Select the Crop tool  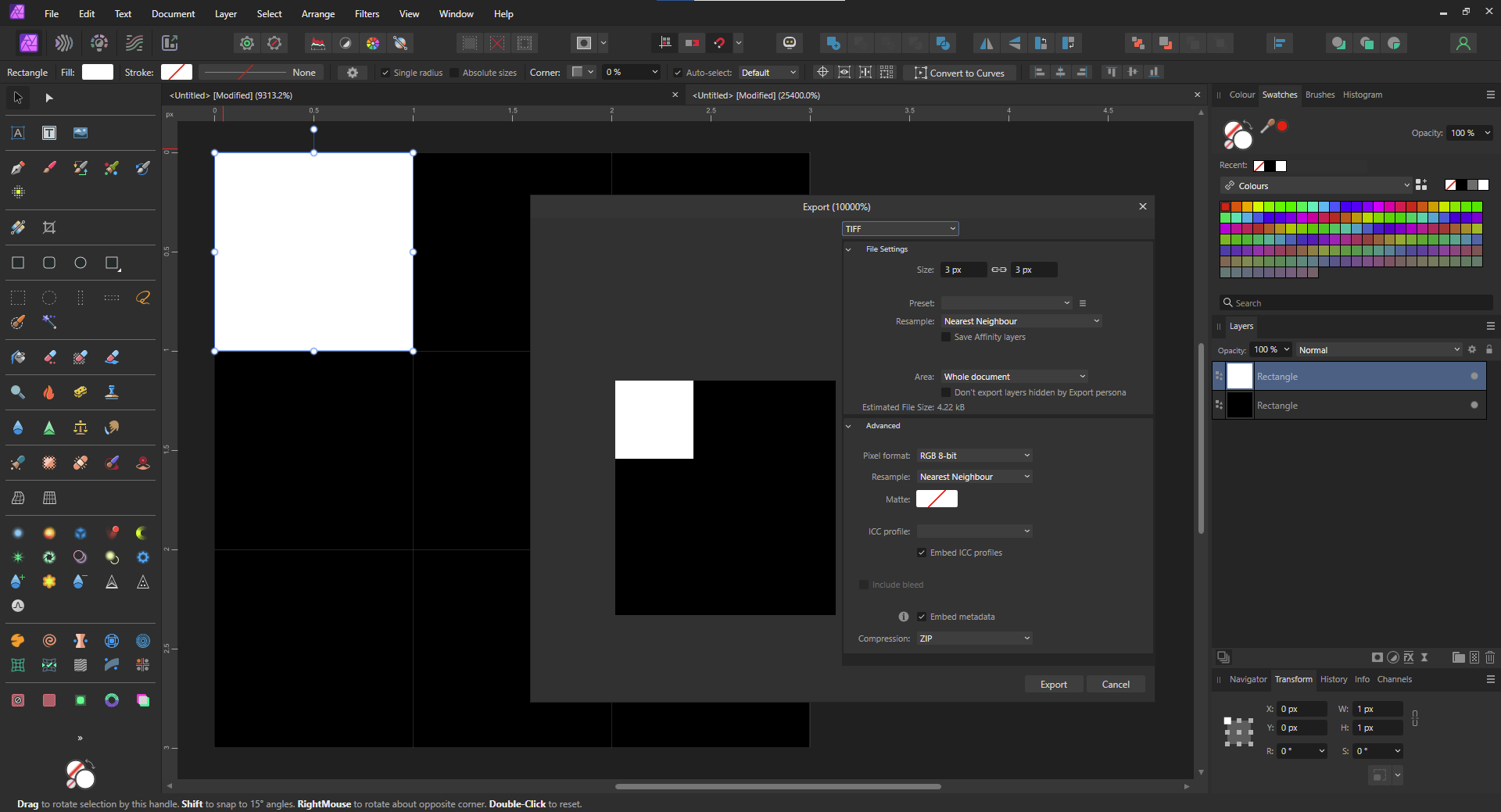tap(49, 227)
